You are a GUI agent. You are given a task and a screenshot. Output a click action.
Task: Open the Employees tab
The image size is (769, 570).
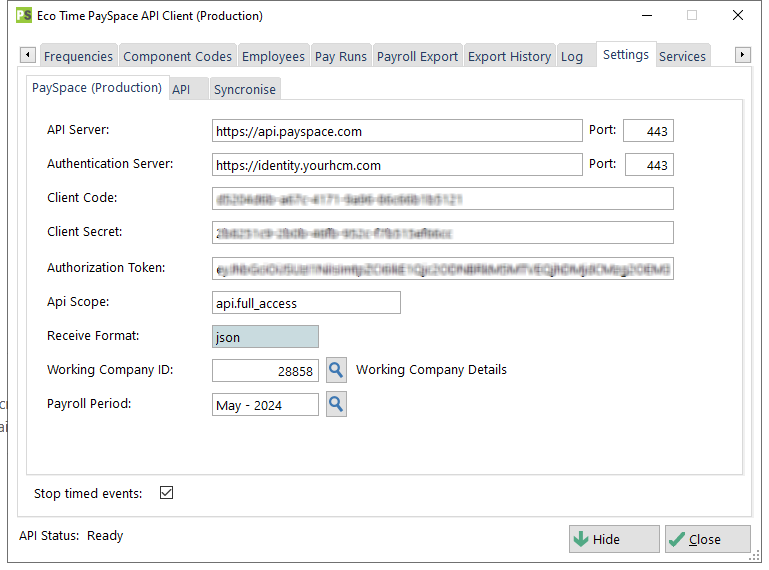[x=273, y=56]
